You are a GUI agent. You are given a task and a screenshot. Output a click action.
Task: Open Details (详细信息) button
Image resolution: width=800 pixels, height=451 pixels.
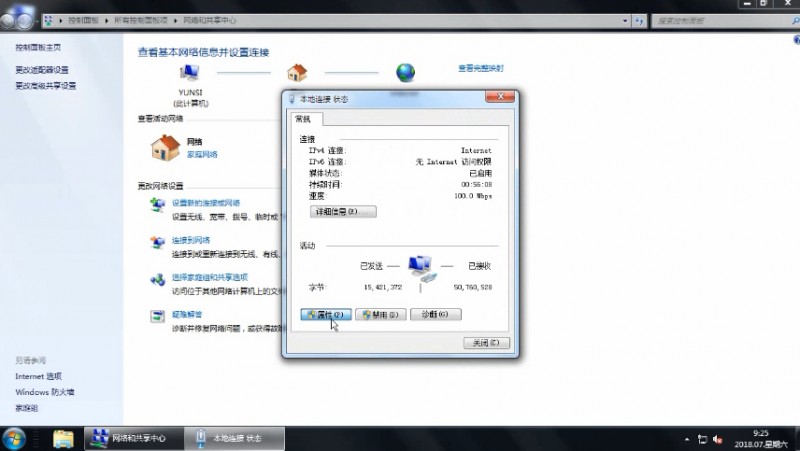343,211
